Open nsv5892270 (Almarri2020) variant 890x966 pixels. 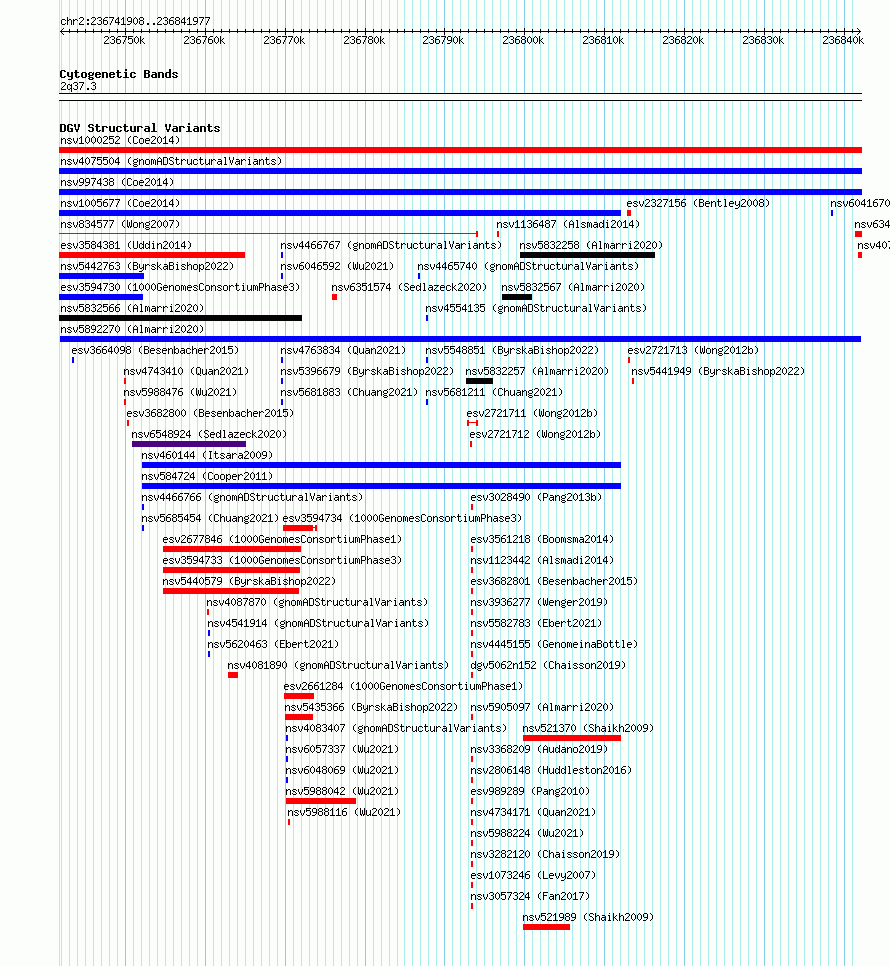pos(132,329)
